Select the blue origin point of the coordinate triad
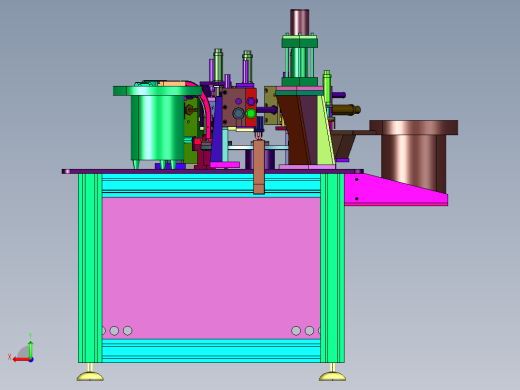 [x=31, y=360]
